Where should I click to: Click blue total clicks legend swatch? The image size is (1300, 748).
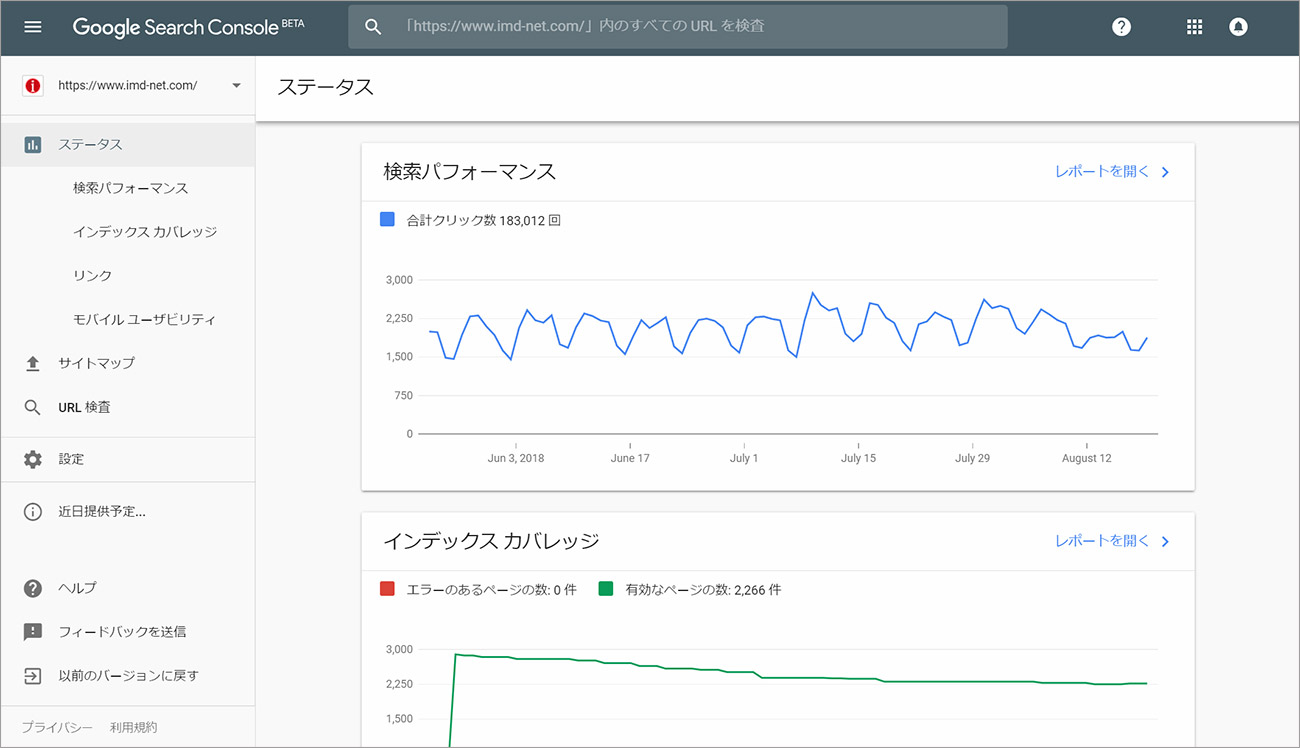[x=388, y=220]
